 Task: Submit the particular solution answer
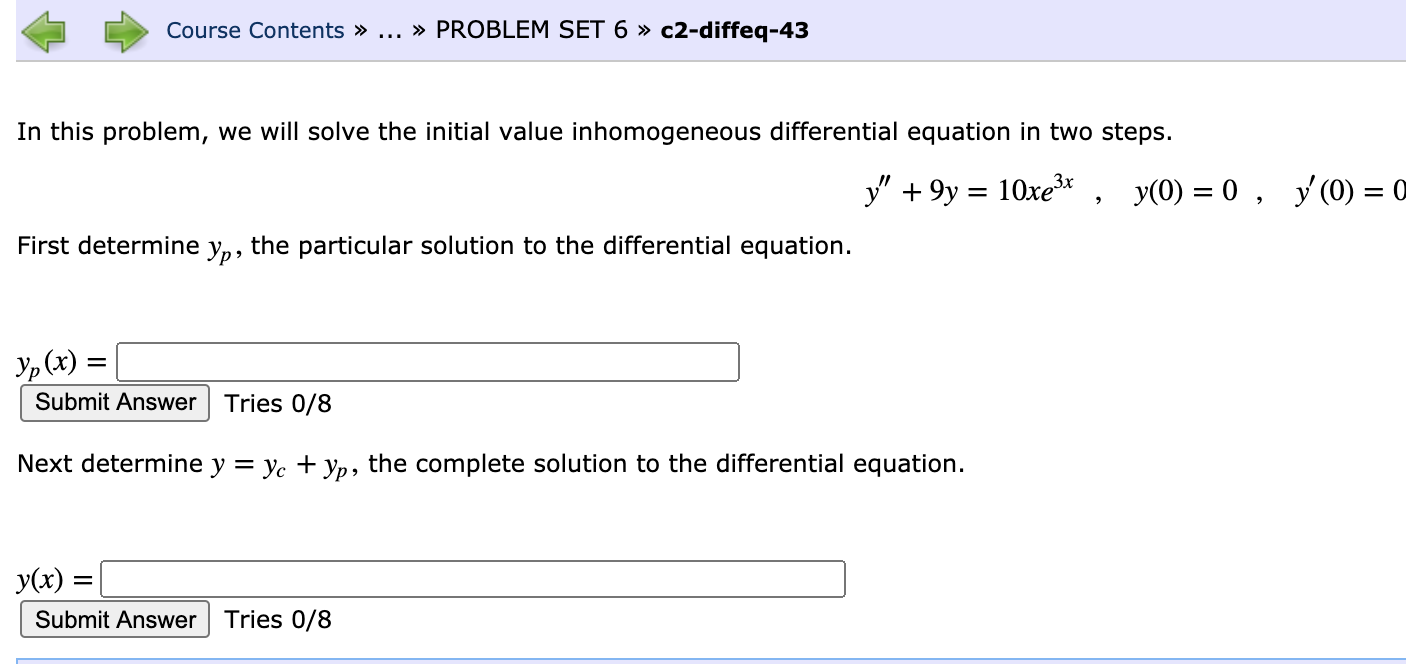coord(113,403)
